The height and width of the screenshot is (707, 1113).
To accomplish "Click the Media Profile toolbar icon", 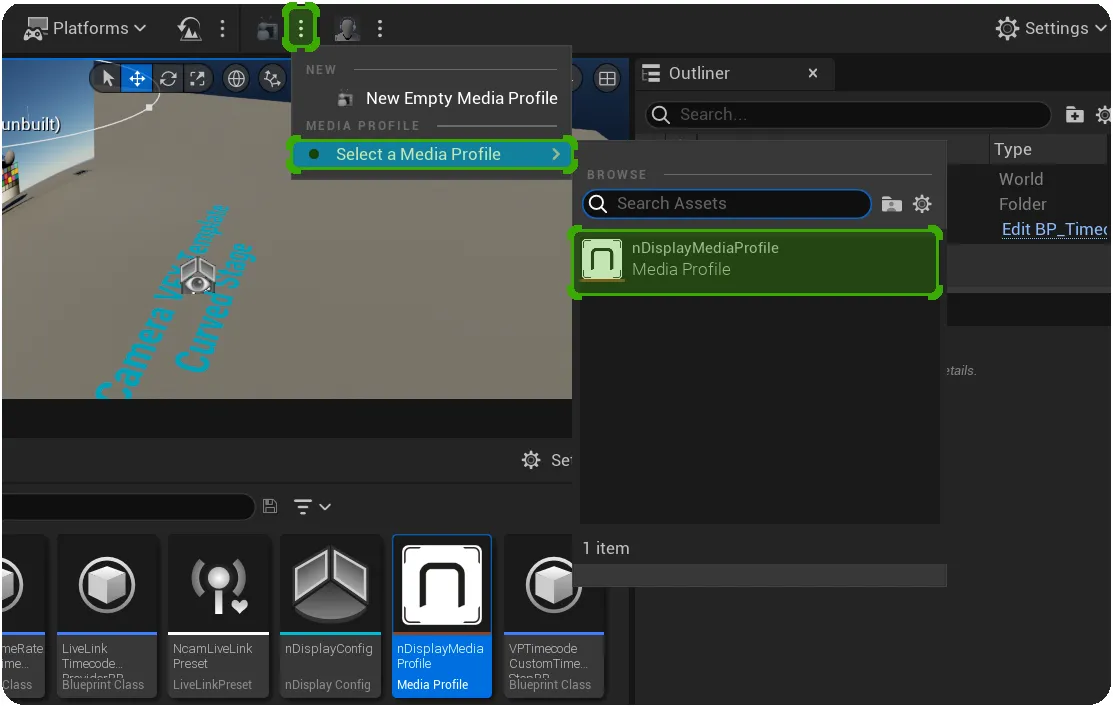I will point(267,29).
